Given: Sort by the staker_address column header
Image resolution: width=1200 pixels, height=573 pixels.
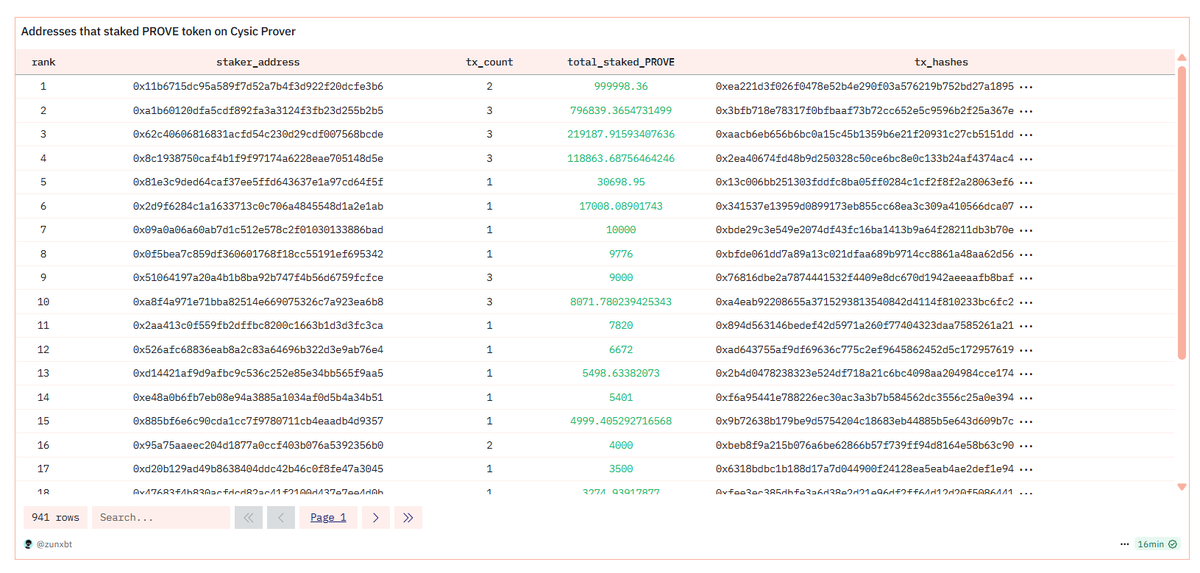Looking at the screenshot, I should click(258, 62).
